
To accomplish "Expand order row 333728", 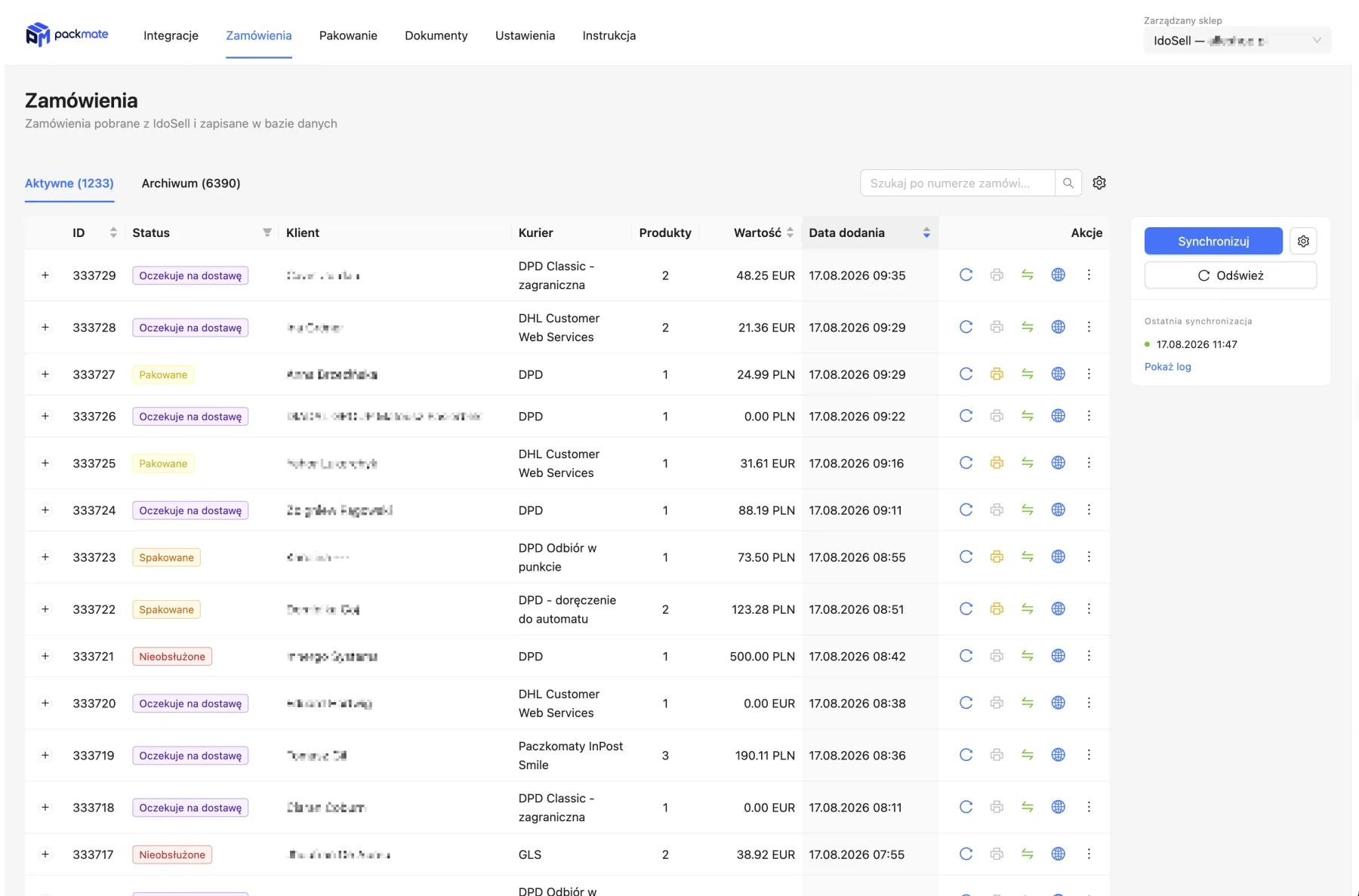I will [45, 327].
